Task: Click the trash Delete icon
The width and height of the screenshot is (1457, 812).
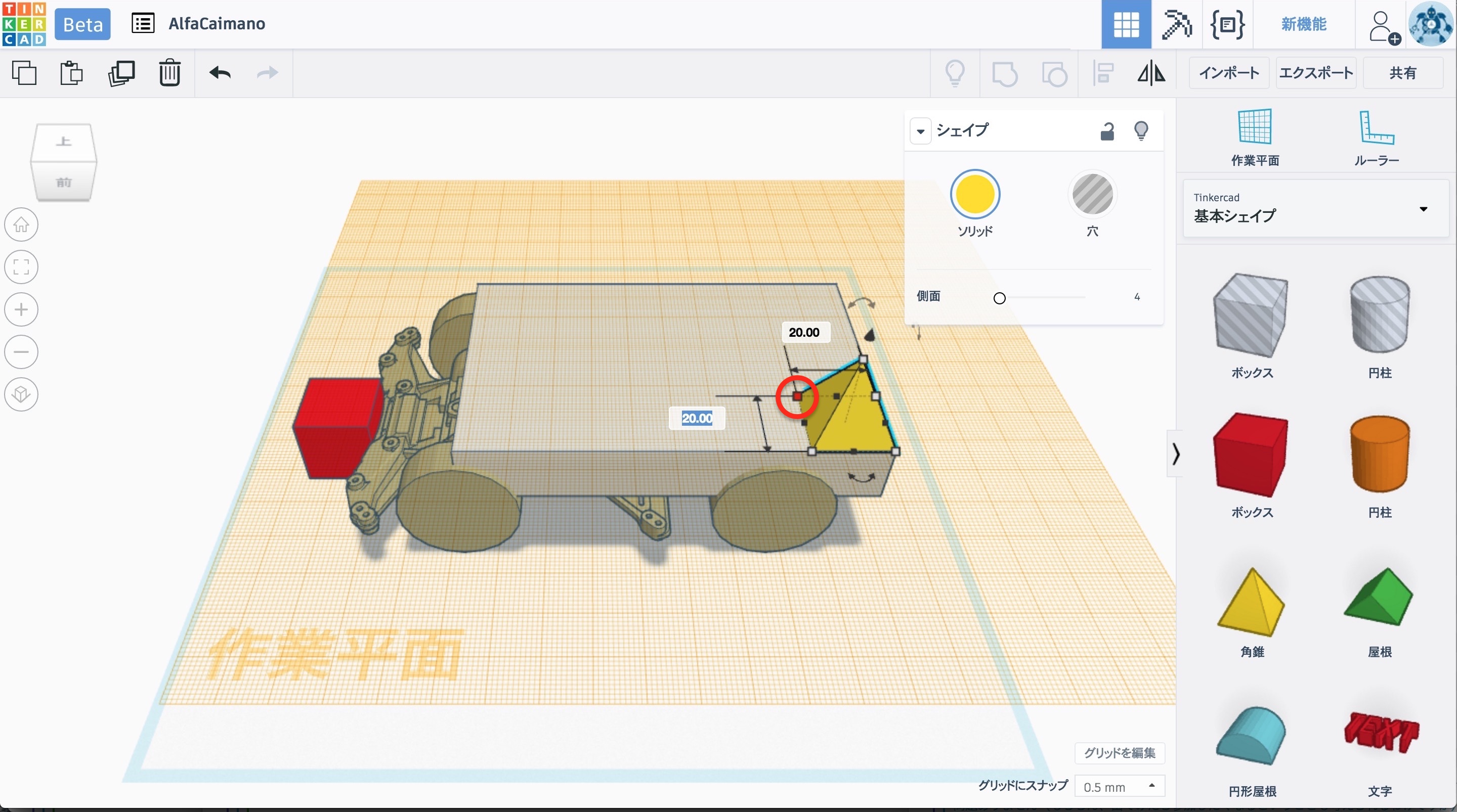Action: pyautogui.click(x=169, y=73)
